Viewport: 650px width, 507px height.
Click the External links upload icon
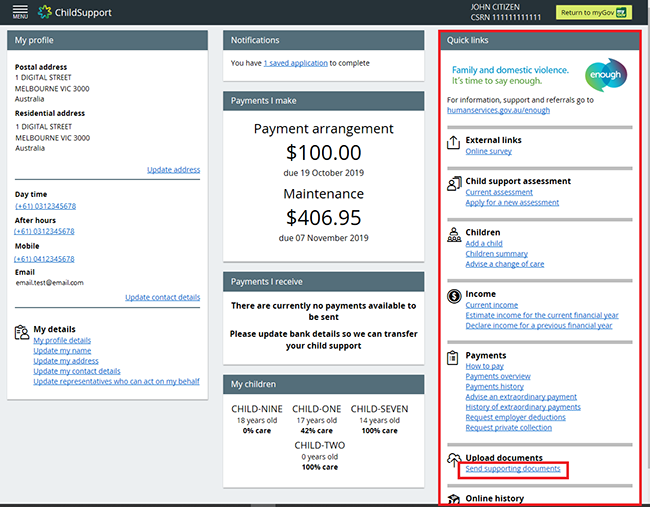(453, 142)
